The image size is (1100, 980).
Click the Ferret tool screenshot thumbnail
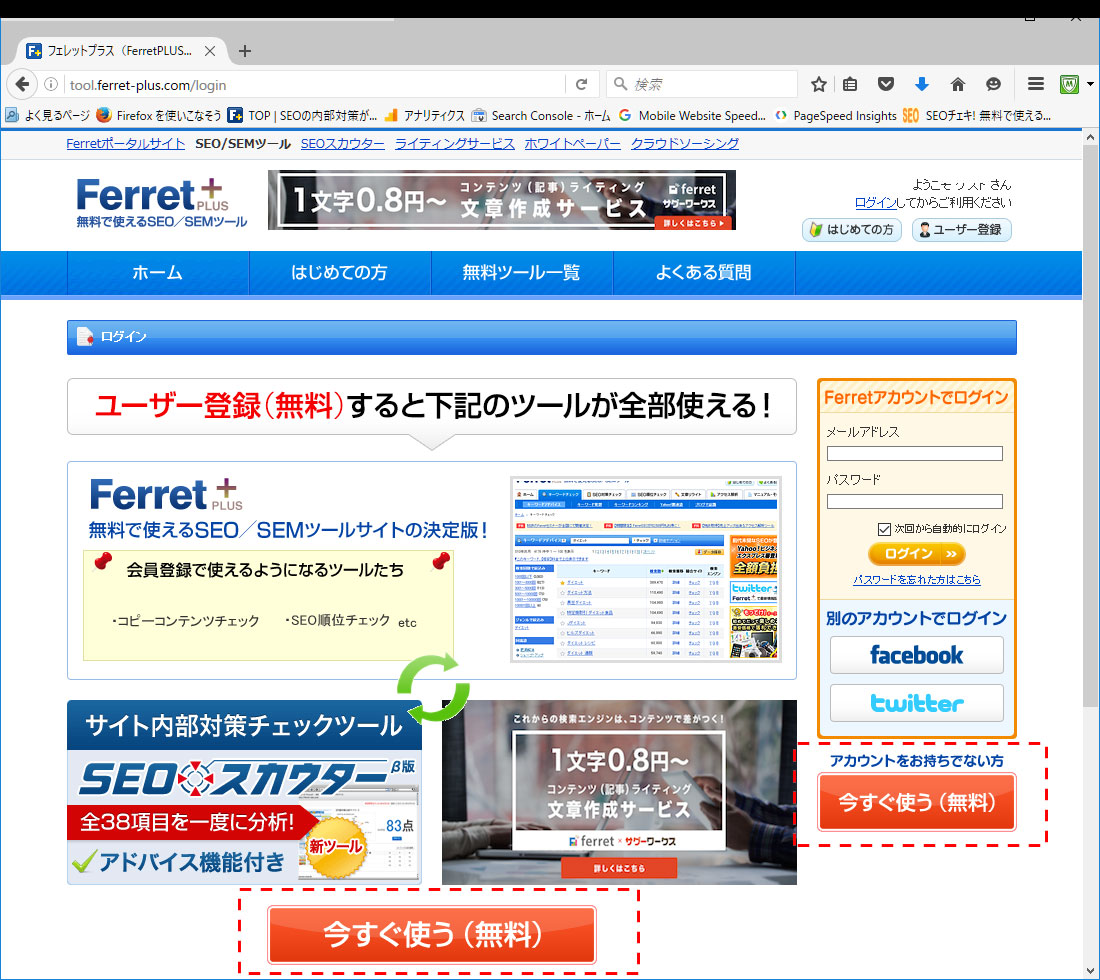click(645, 570)
